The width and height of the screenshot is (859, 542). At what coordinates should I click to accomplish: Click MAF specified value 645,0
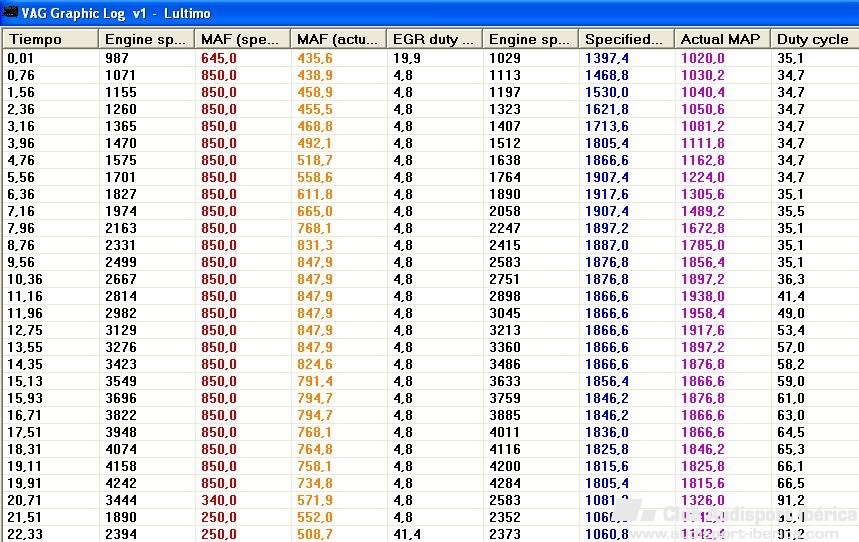(219, 58)
